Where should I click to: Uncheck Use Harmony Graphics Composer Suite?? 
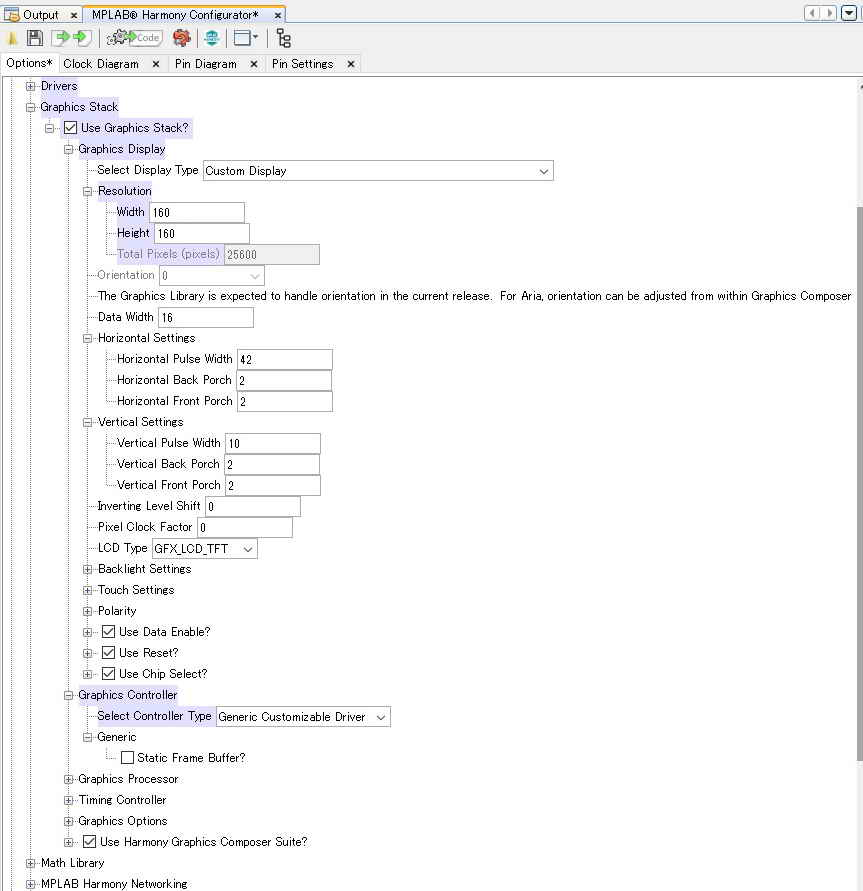(89, 842)
